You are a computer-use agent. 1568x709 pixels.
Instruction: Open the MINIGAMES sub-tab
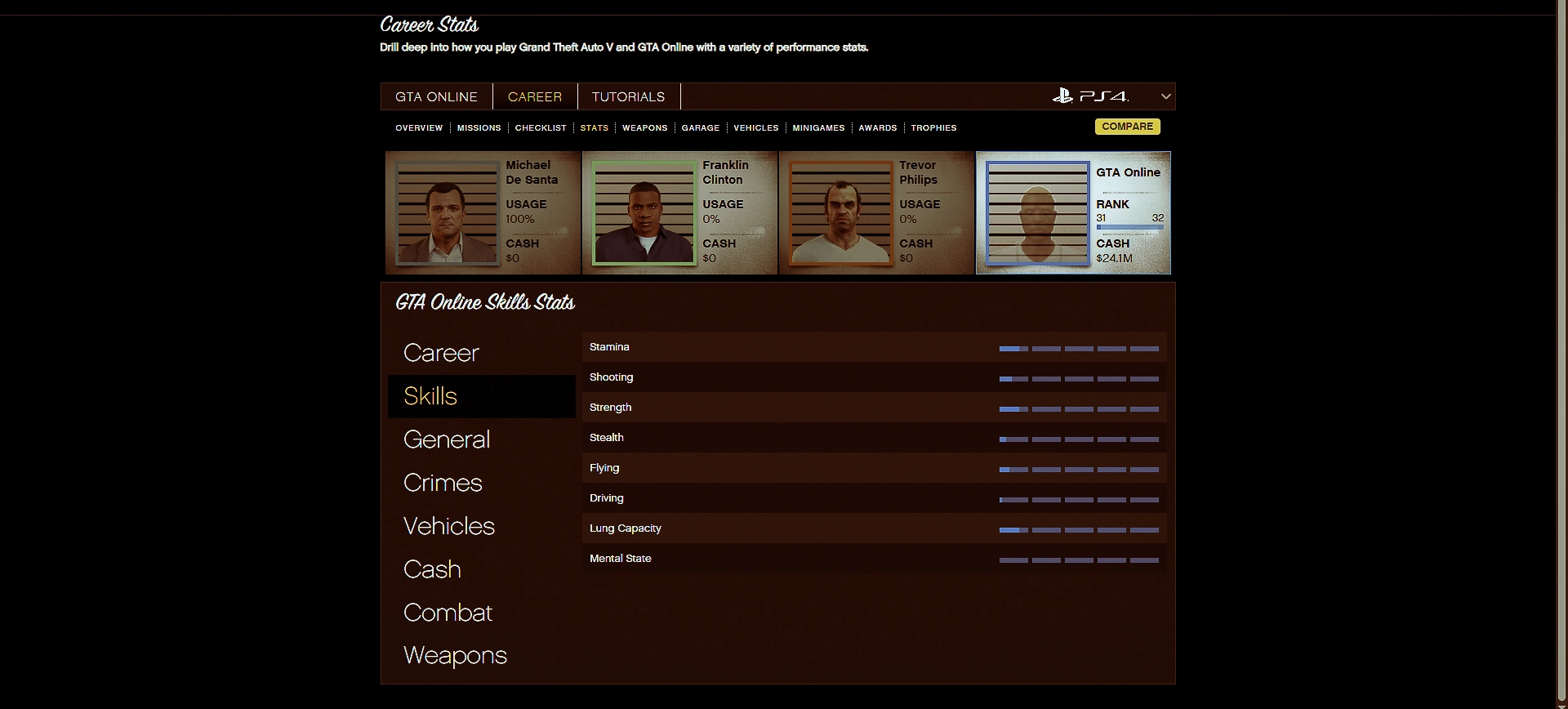point(818,128)
